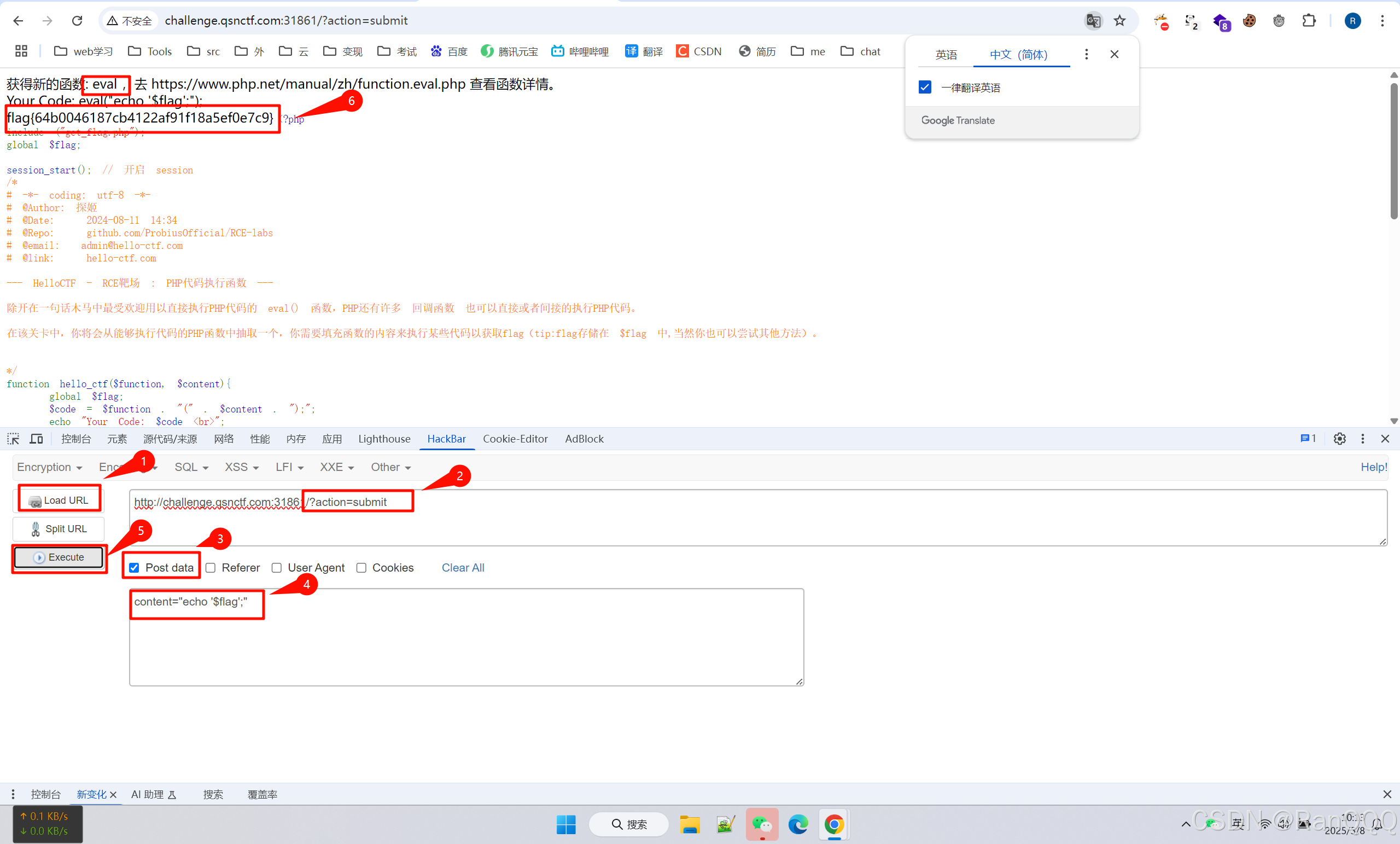Reload the challenge page
This screenshot has height=844, width=1400.
77,20
